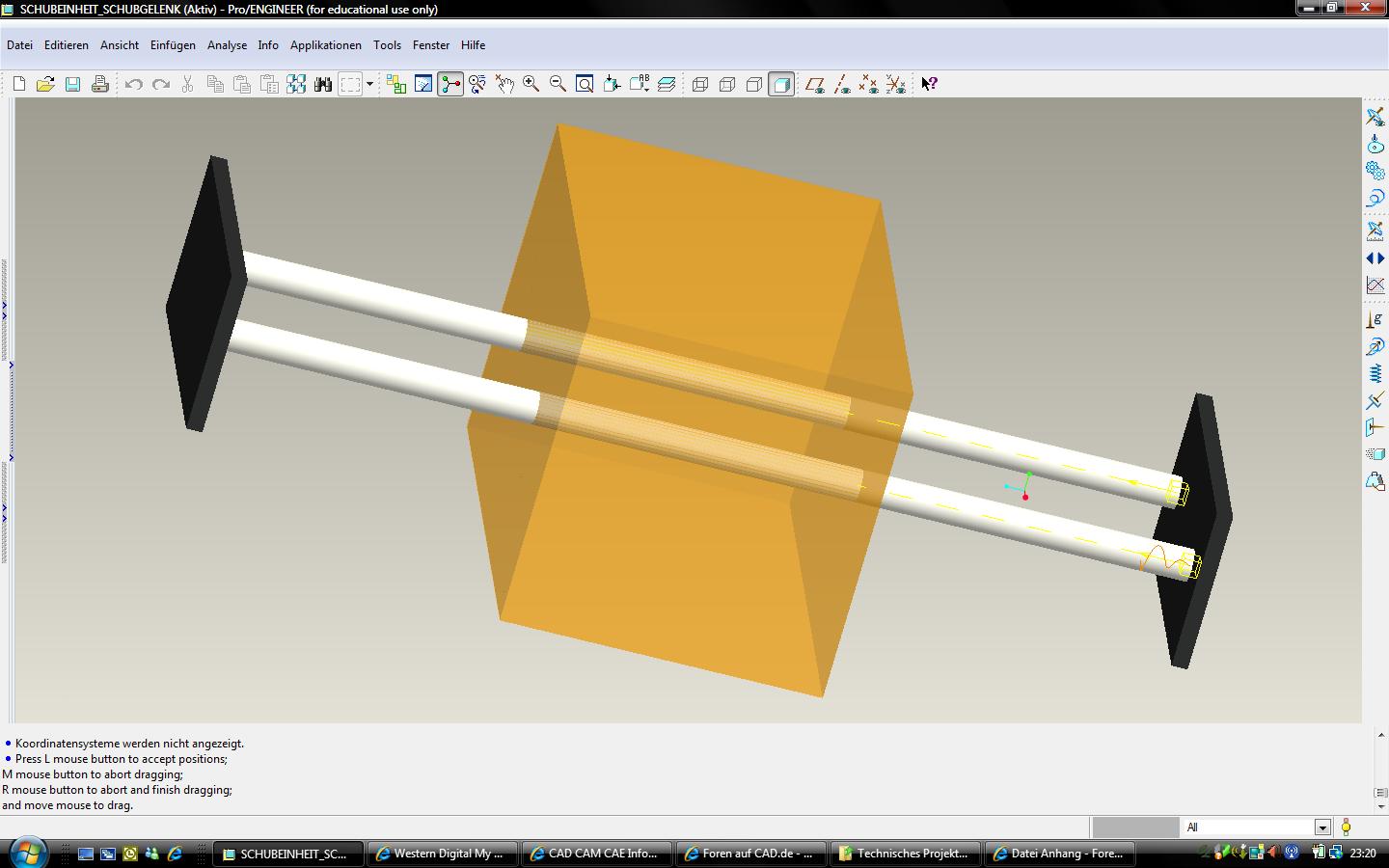The width and height of the screenshot is (1389, 868).
Task: Click the yellow status lamp icon
Action: 1347,827
